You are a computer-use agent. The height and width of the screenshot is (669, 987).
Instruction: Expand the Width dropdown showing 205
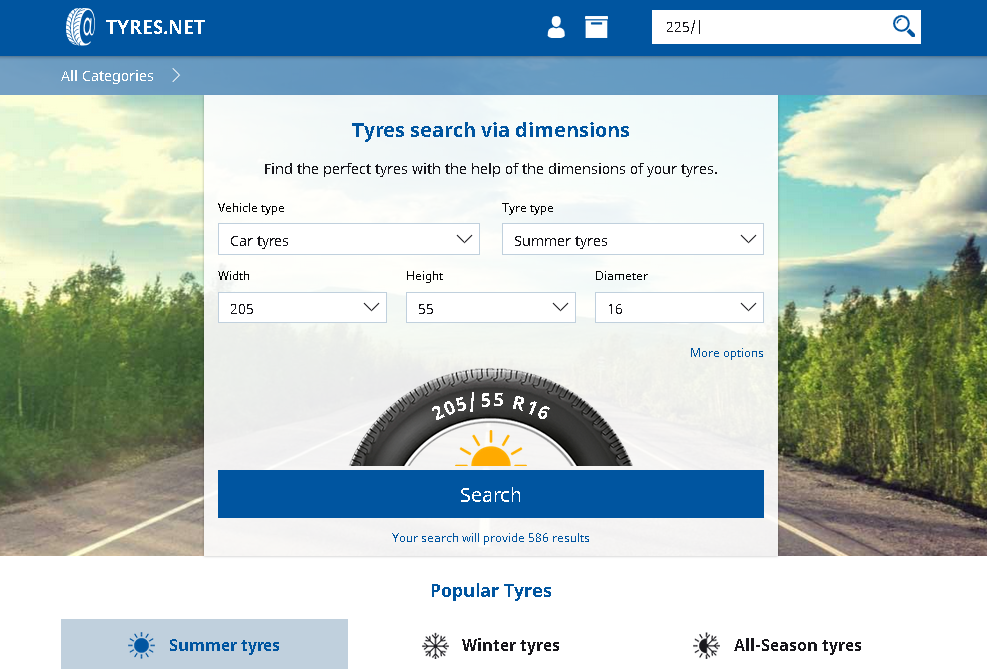tap(302, 308)
